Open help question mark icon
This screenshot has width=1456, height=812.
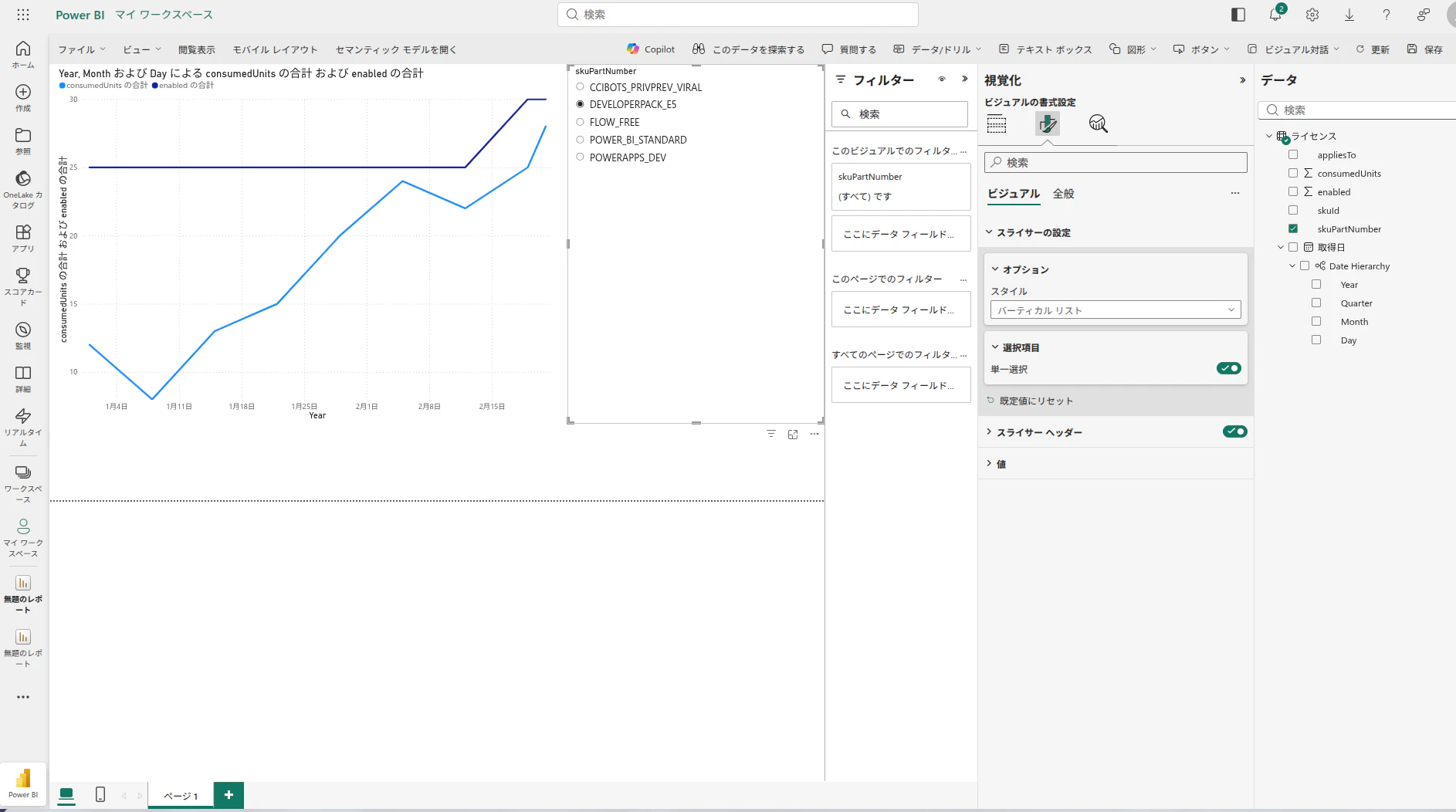[1387, 15]
